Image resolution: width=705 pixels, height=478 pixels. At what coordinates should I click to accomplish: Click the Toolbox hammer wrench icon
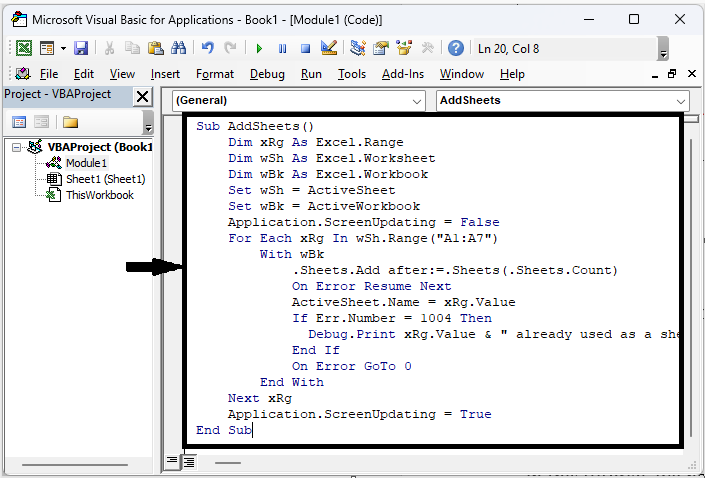coord(427,48)
